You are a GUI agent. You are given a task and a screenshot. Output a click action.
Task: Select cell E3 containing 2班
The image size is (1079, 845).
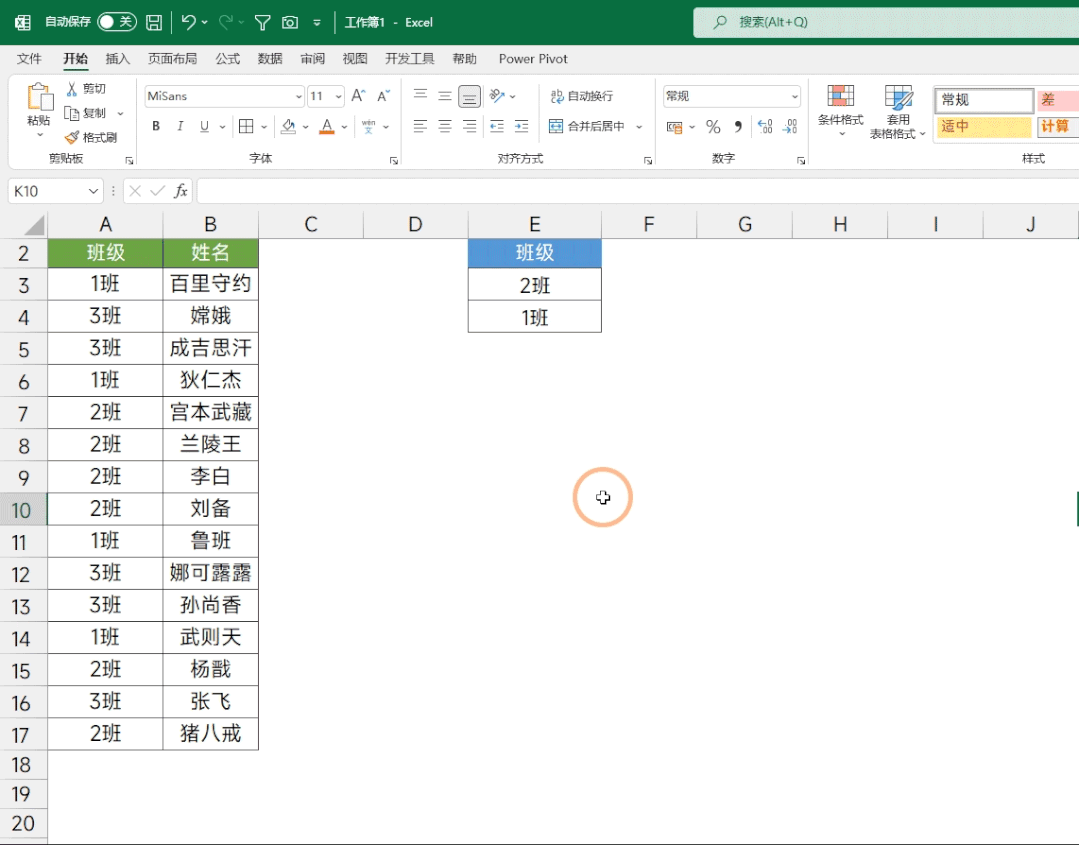[x=534, y=285]
